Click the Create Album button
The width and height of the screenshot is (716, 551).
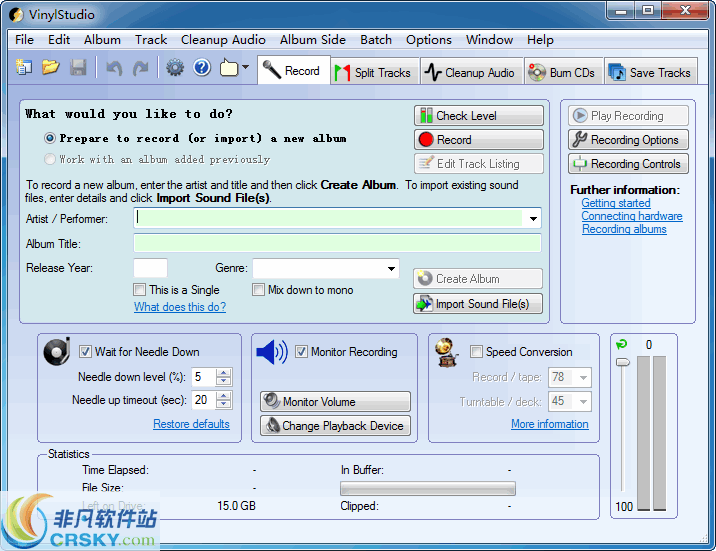478,278
